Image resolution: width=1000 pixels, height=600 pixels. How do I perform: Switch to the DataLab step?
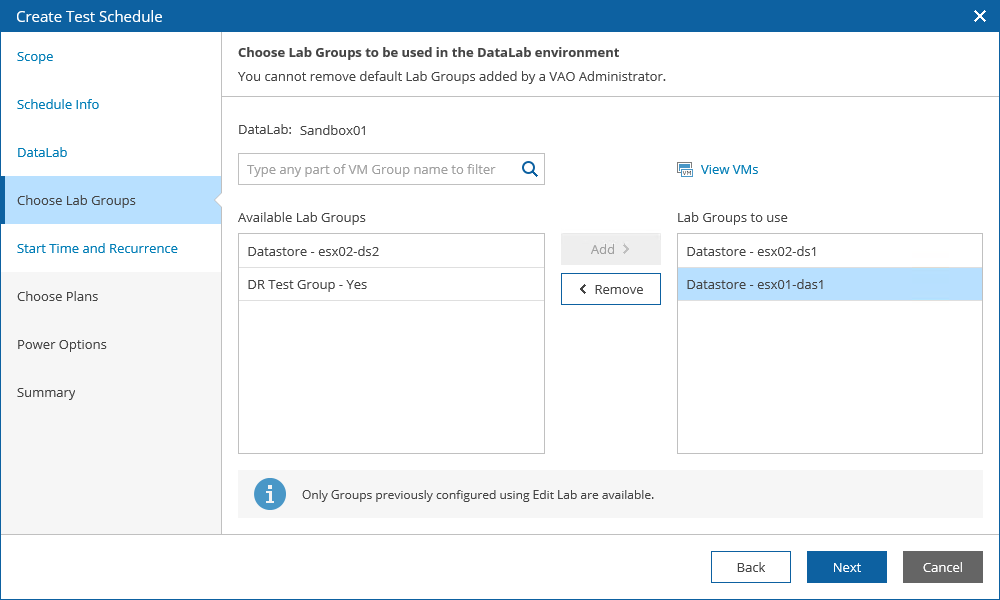coord(42,153)
